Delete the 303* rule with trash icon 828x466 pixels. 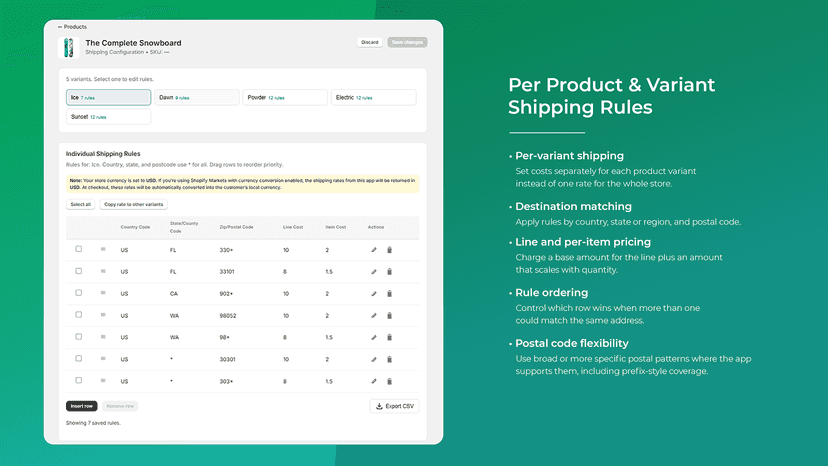(x=390, y=381)
